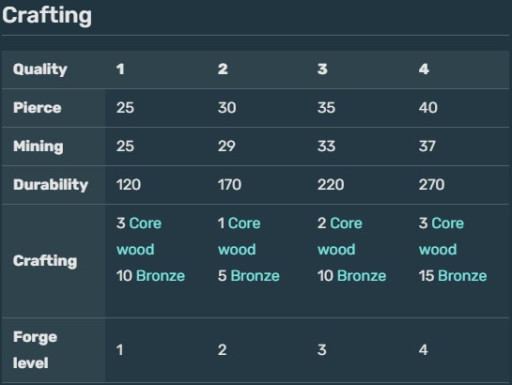The width and height of the screenshot is (512, 385).
Task: Click the Crafting section heading
Action: 47,16
